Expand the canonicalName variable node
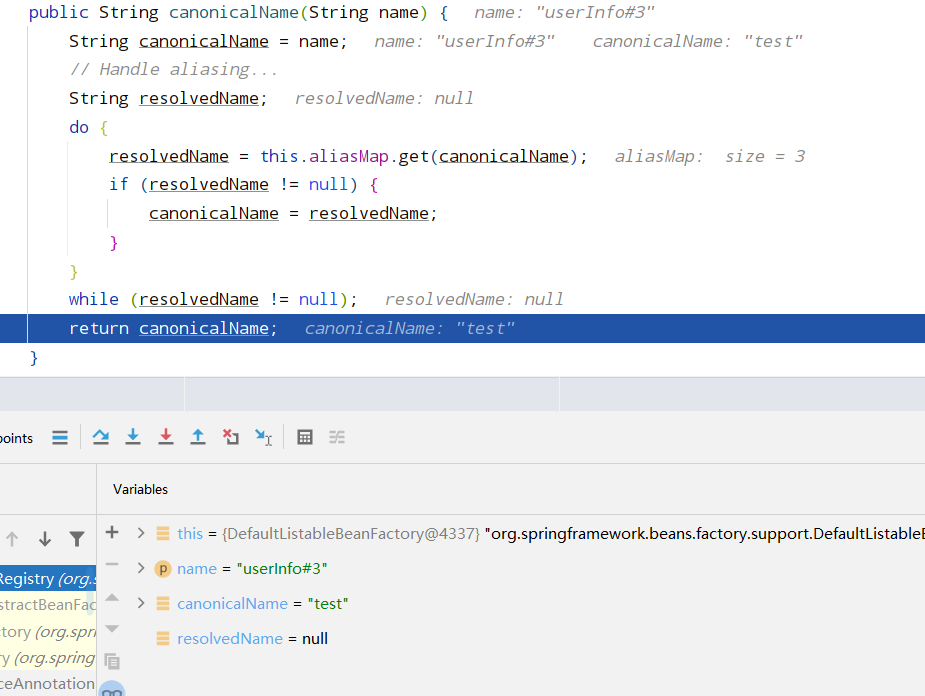The width and height of the screenshot is (925, 696). [141, 603]
